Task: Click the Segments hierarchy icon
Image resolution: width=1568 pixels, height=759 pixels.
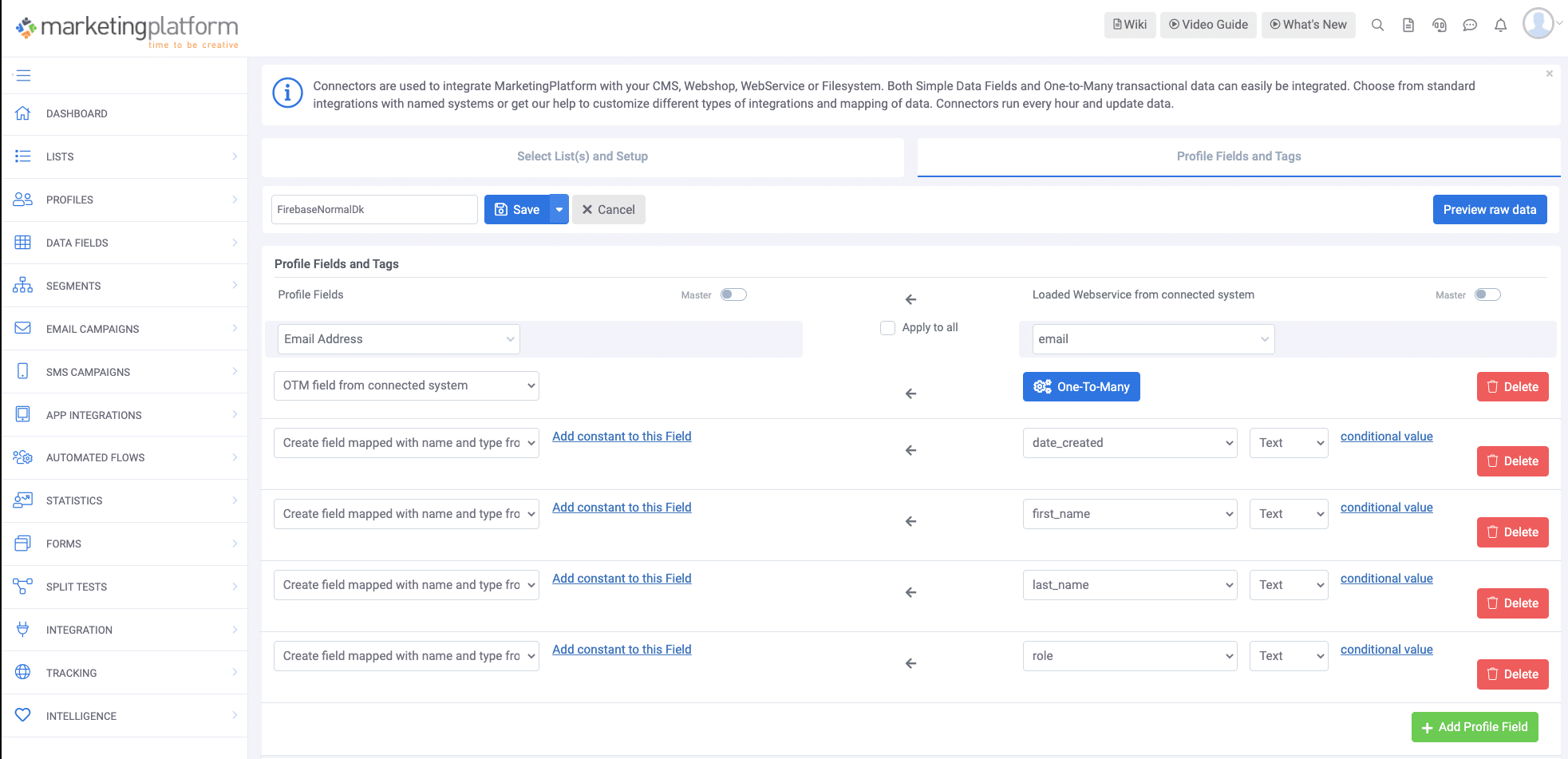Action: point(23,286)
